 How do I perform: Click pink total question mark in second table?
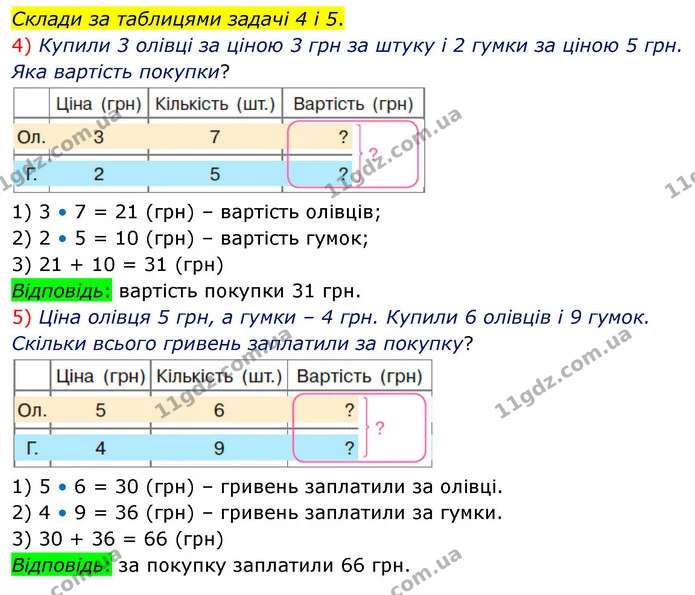(x=380, y=428)
